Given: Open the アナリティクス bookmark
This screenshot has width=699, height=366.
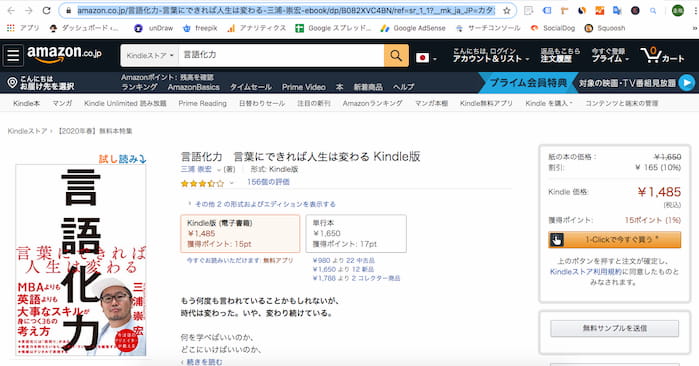Looking at the screenshot, I should pos(257,28).
